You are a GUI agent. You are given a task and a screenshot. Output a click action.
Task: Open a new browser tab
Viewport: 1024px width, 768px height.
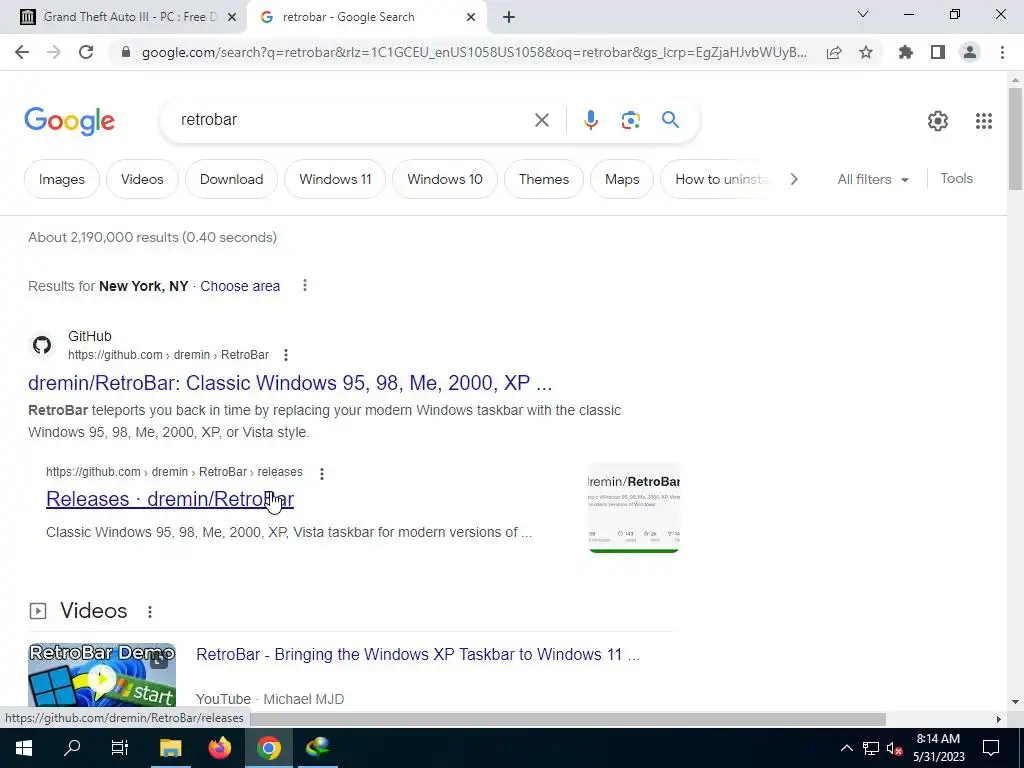tap(509, 17)
